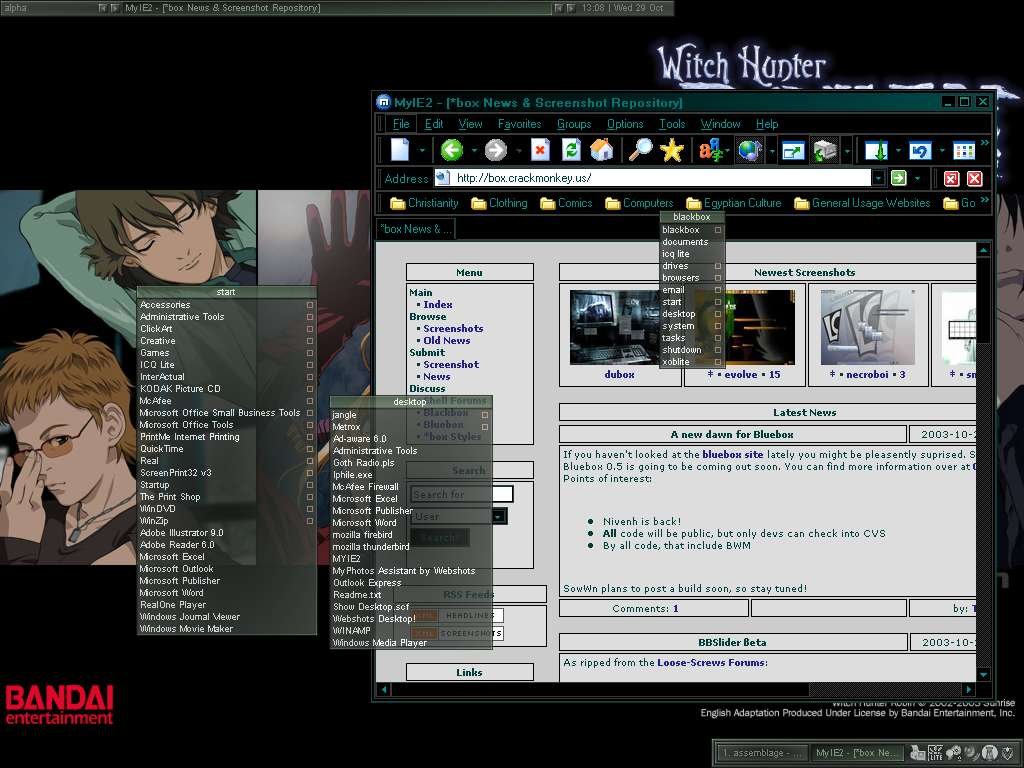
Task: Open the necroboi screenshot thumbnail
Action: tap(867, 327)
